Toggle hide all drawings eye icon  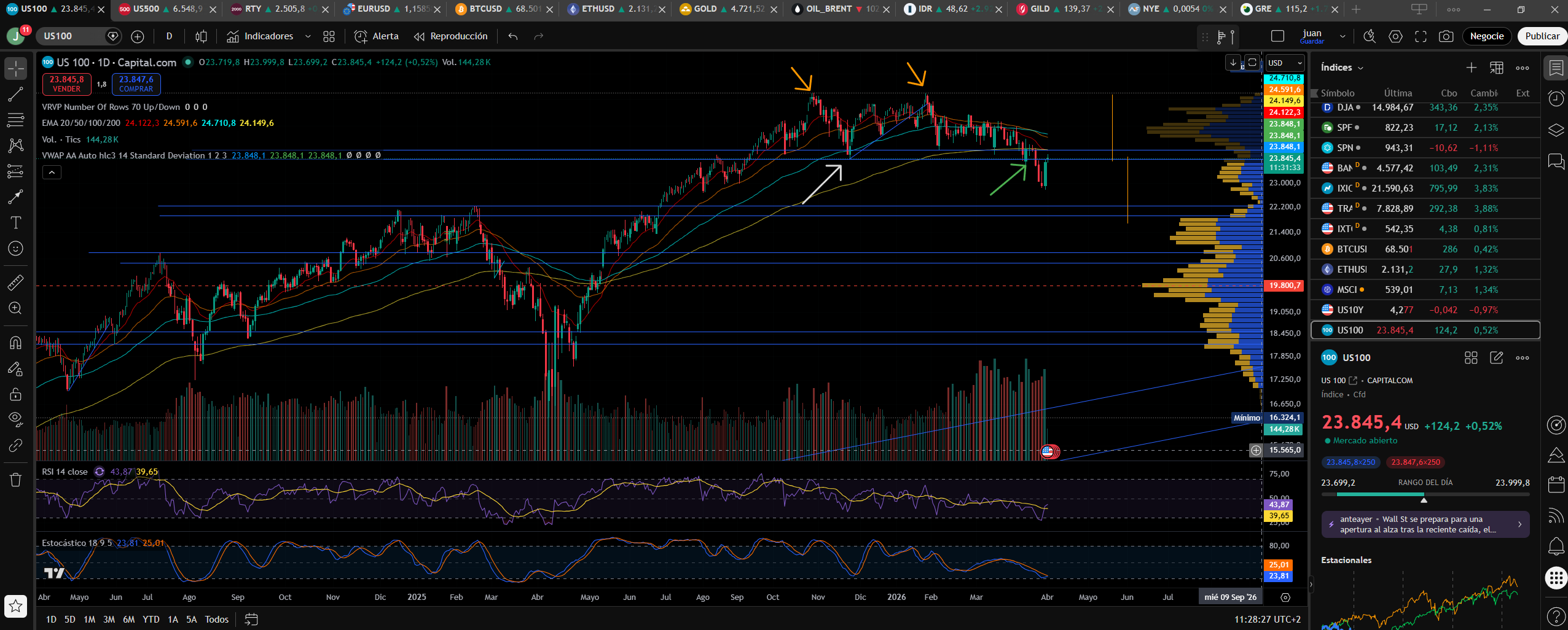click(15, 419)
